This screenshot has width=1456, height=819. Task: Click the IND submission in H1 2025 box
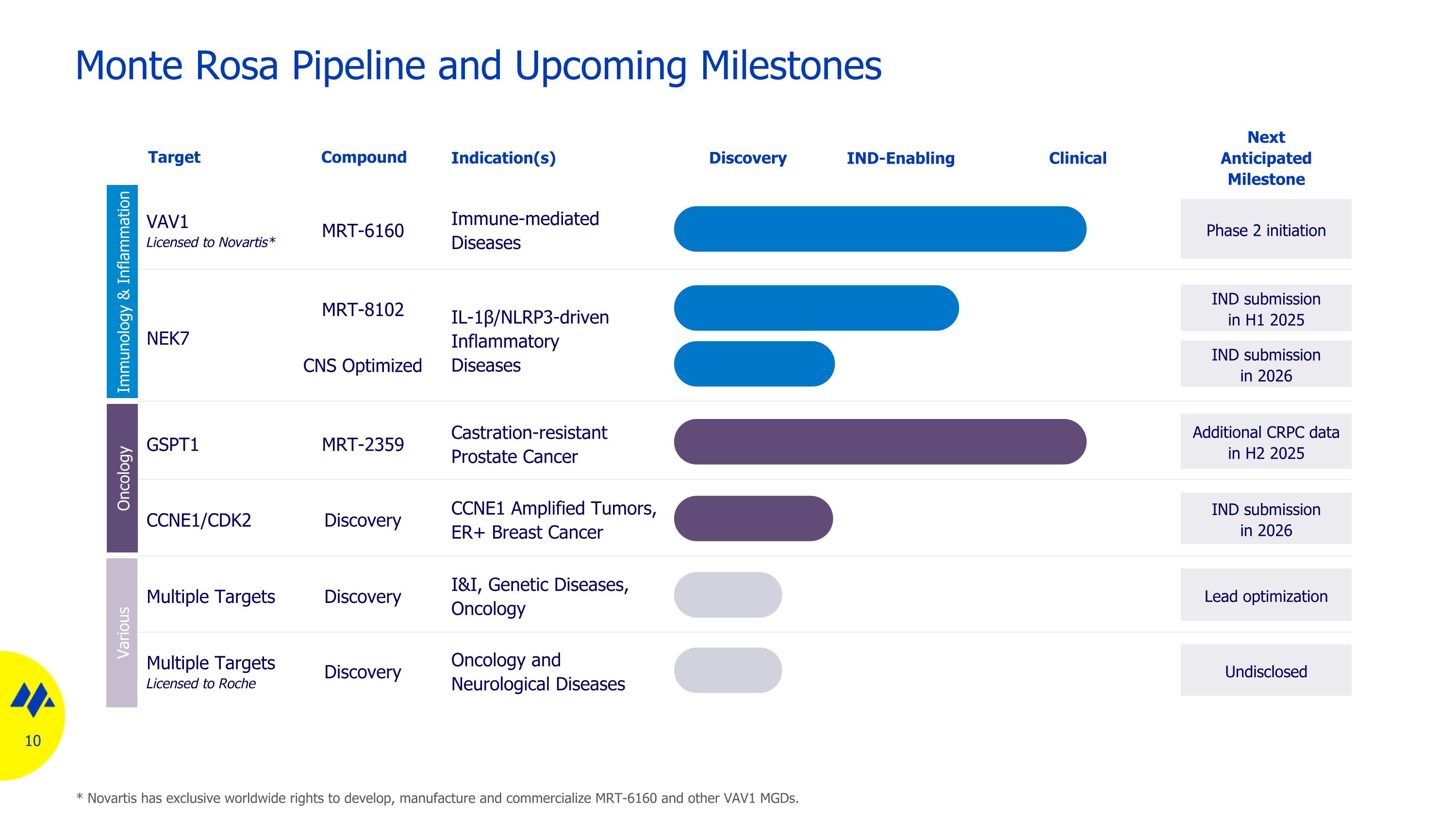point(1266,309)
